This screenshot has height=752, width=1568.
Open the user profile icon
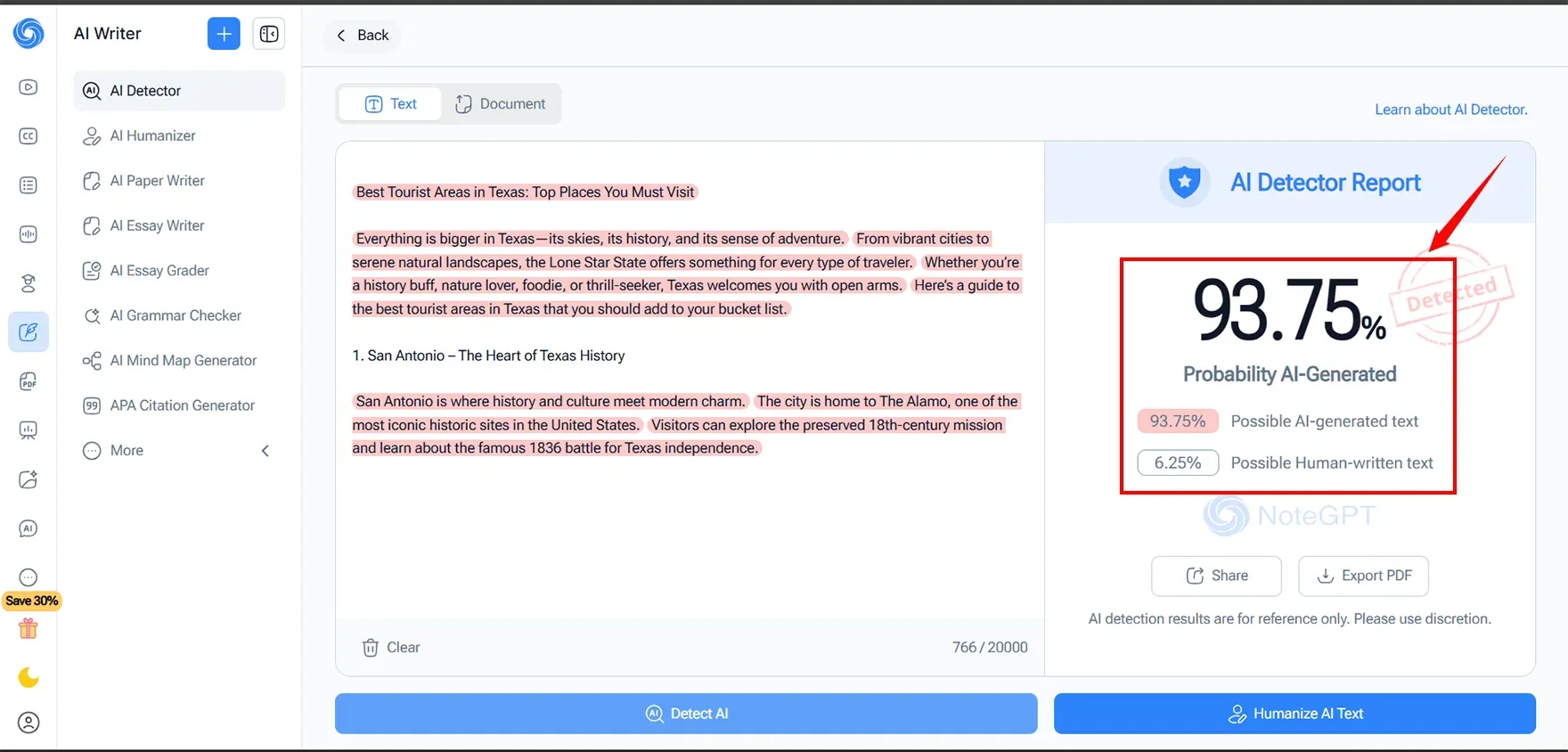[29, 723]
